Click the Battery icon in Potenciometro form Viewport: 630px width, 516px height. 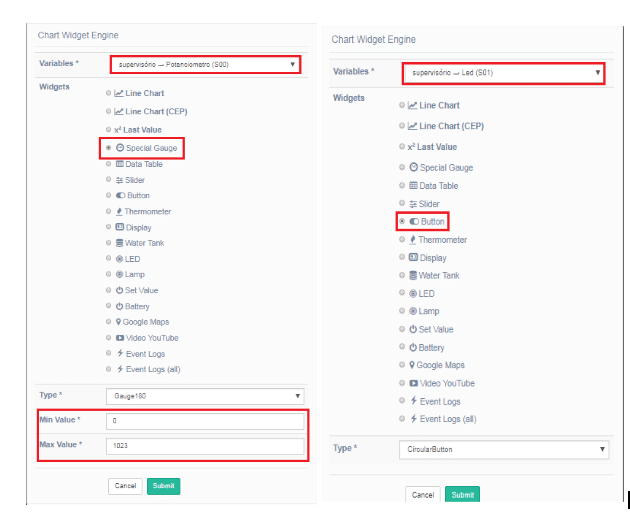point(119,306)
